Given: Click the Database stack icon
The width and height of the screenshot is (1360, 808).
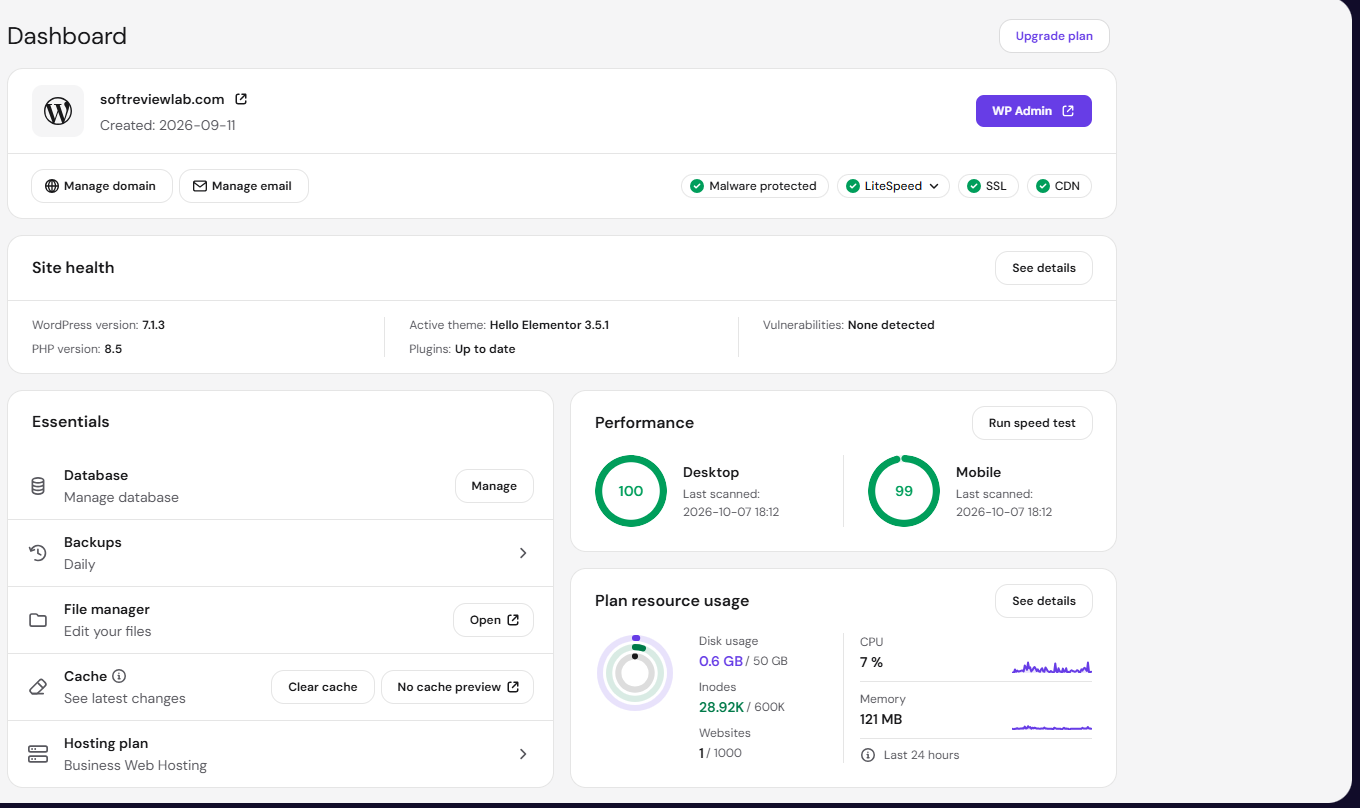Looking at the screenshot, I should tap(38, 486).
